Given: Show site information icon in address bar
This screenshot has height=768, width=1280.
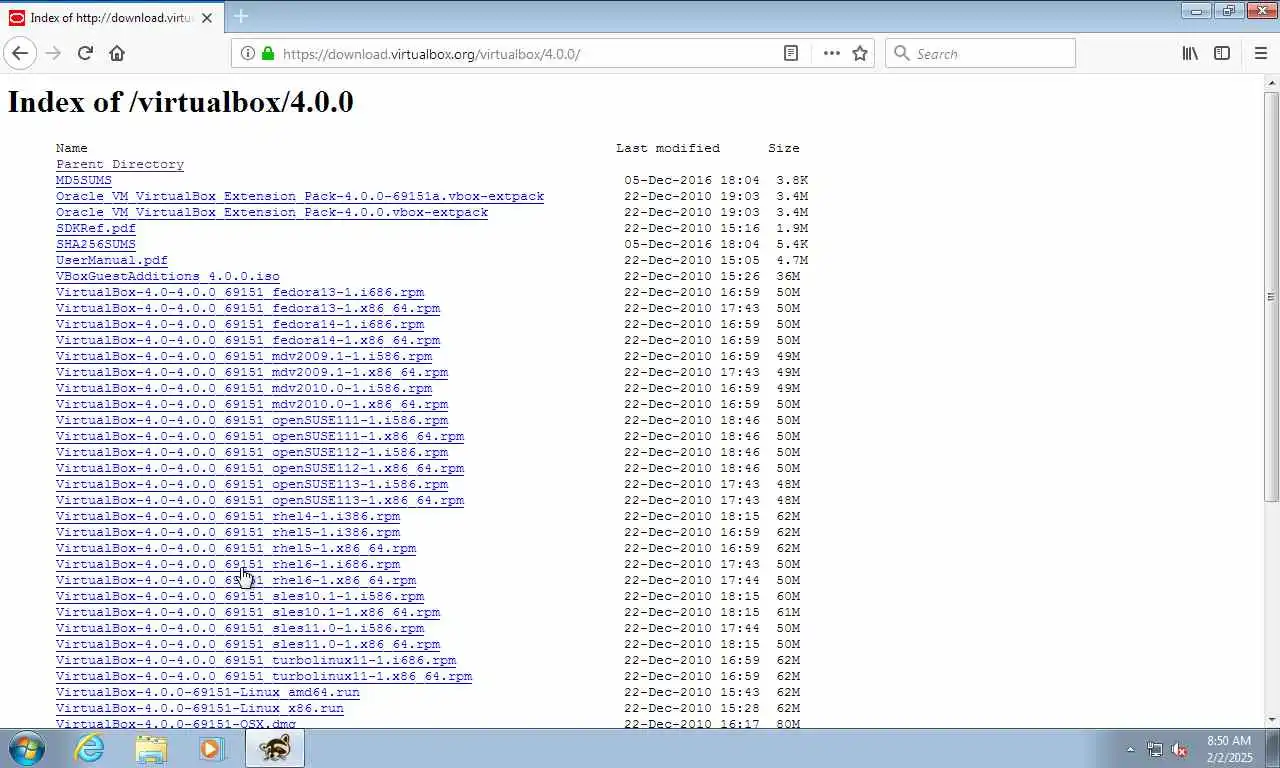Looking at the screenshot, I should [x=247, y=53].
